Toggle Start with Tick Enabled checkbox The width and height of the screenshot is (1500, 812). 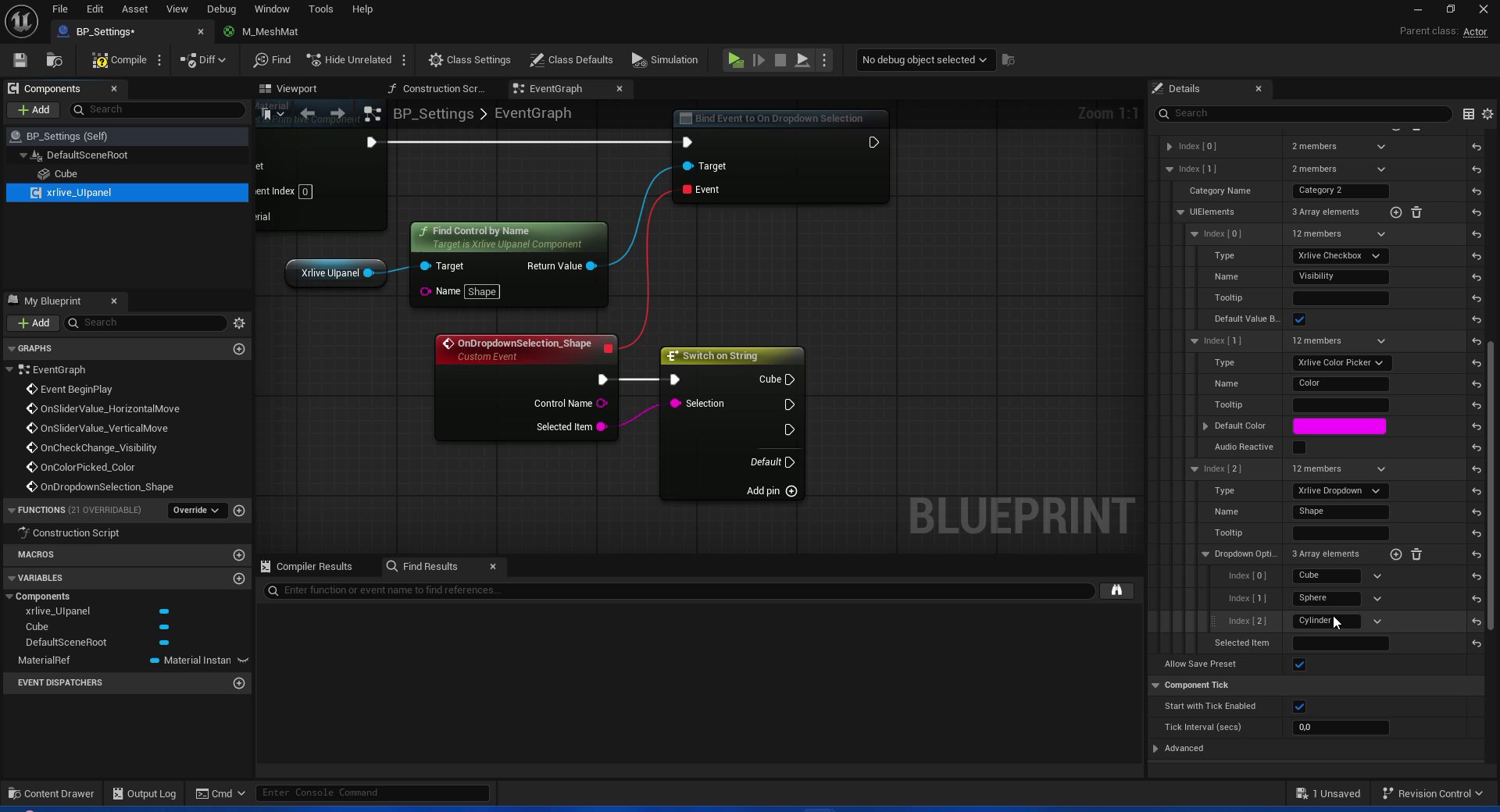point(1299,707)
